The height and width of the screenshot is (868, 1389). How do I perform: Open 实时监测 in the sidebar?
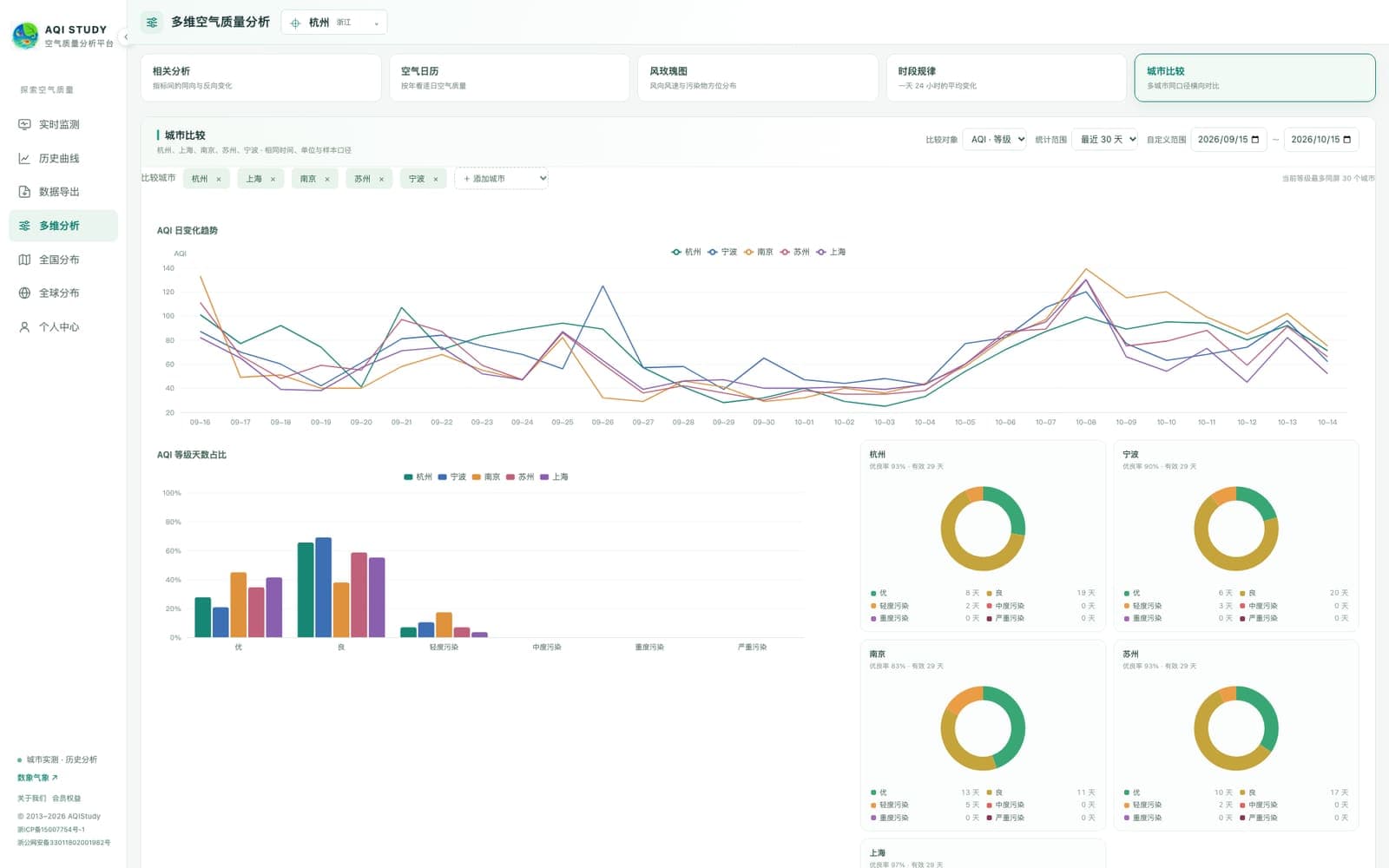[63, 124]
